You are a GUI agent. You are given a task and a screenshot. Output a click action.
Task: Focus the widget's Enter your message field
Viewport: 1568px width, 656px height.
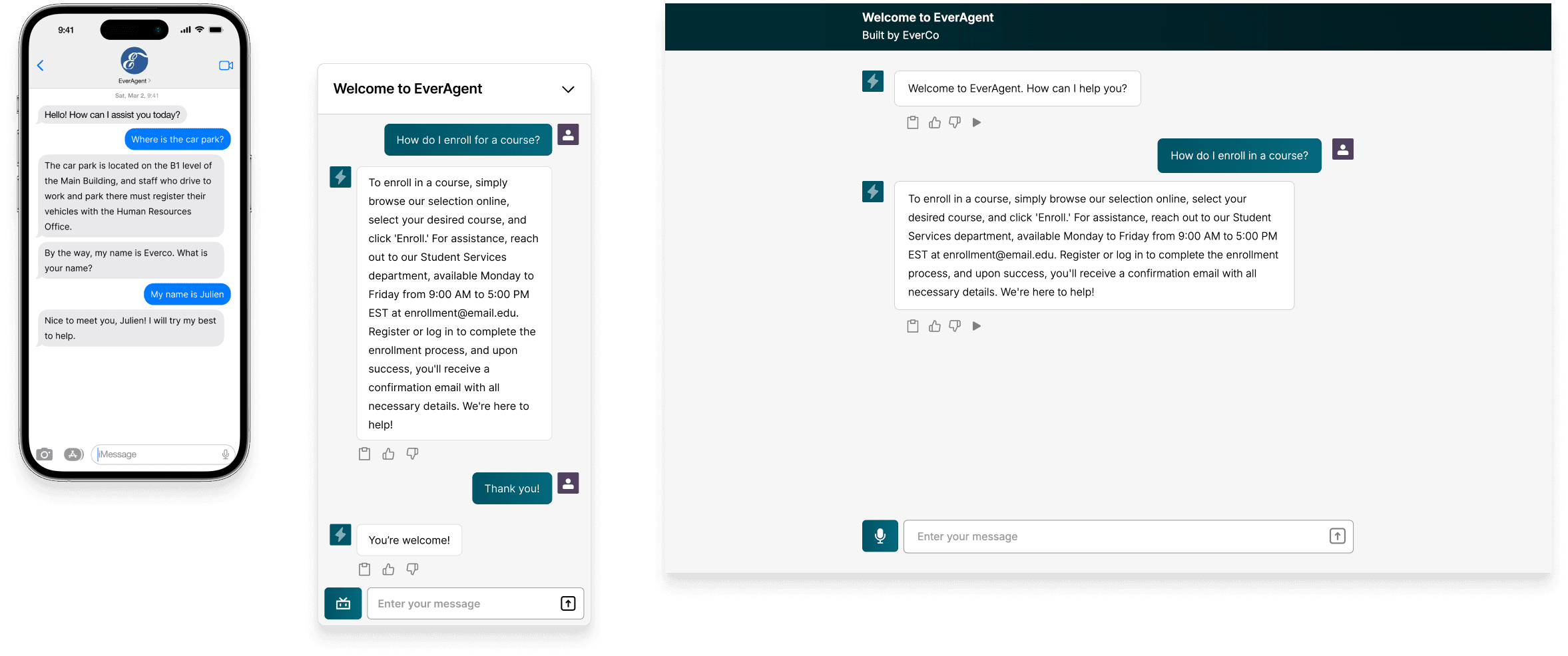pos(475,603)
